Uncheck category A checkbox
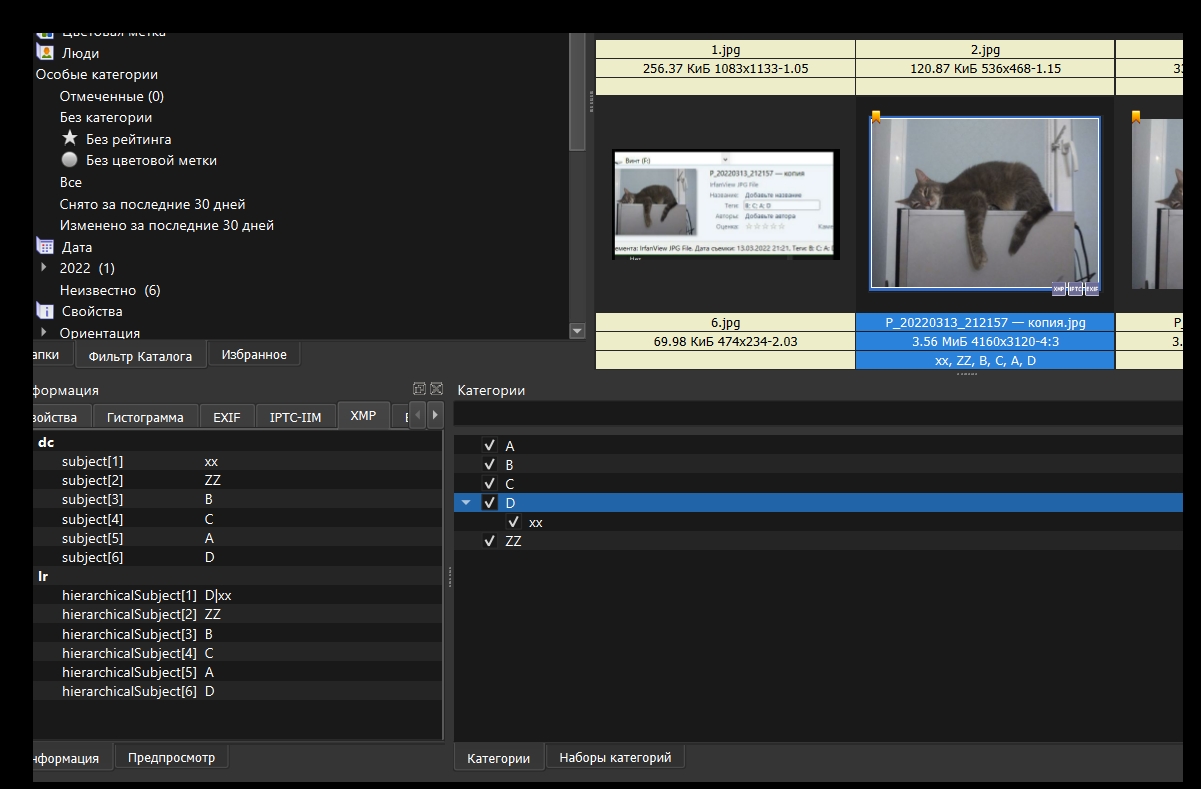1201x789 pixels. pos(489,446)
